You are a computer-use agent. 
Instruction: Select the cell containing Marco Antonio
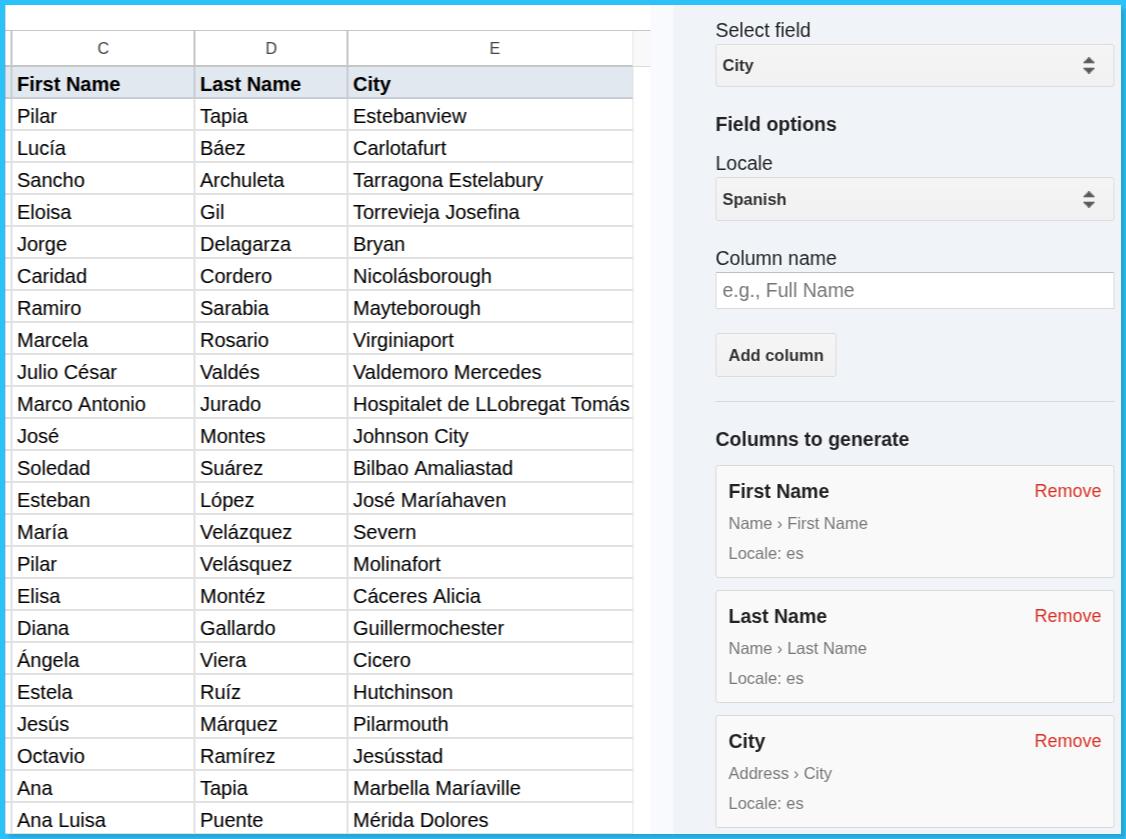[x=103, y=403]
